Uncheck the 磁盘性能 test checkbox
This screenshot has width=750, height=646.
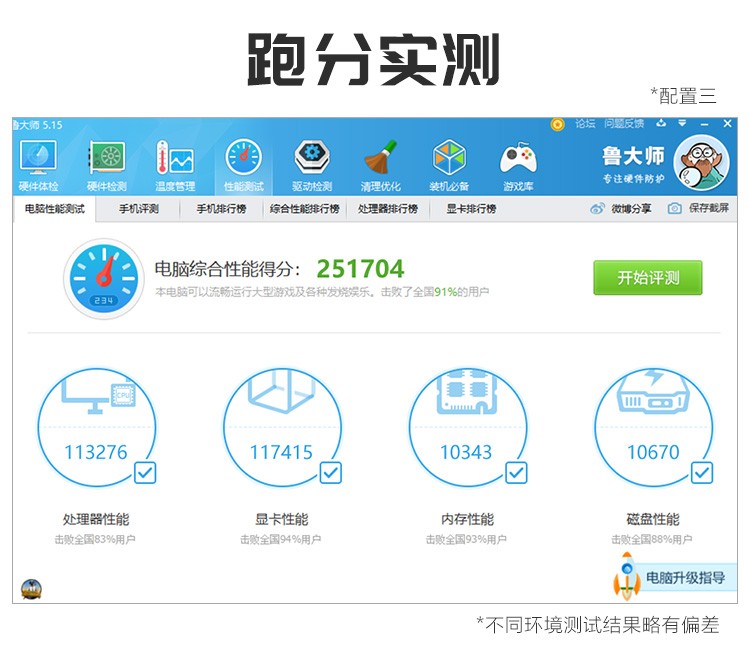click(x=702, y=473)
